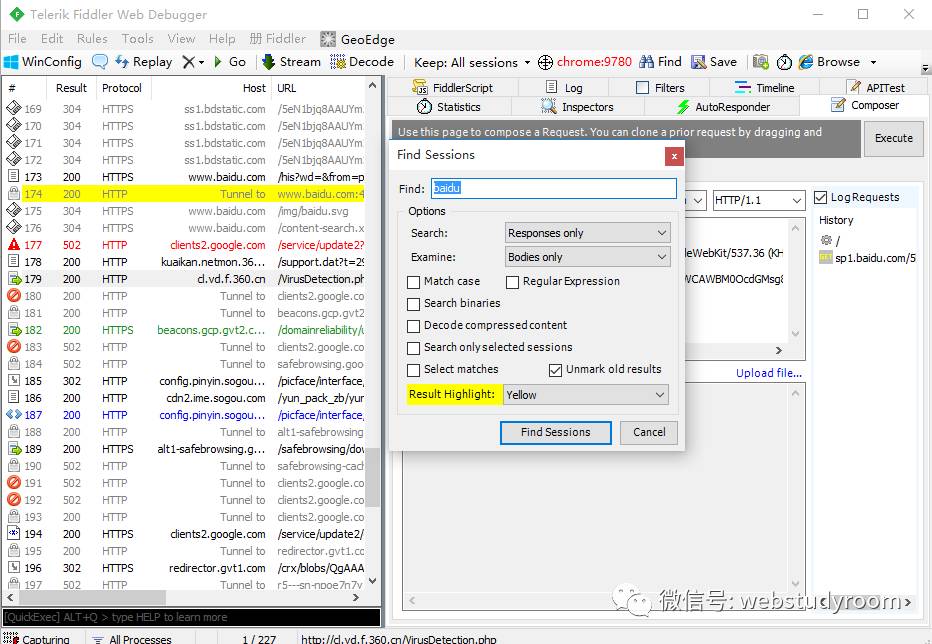Open the Statistics tab
The image size is (932, 644).
click(449, 106)
